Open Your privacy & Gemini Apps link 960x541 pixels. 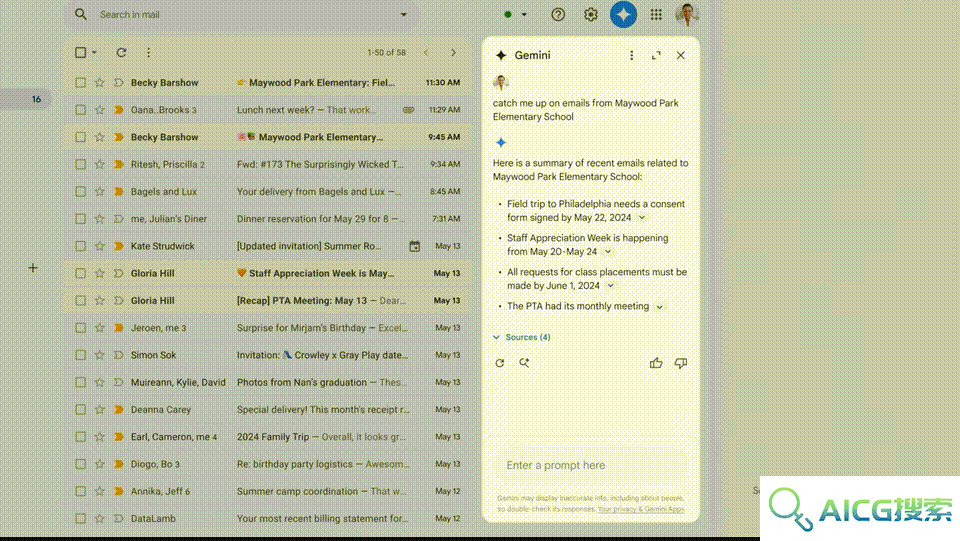pyautogui.click(x=640, y=509)
